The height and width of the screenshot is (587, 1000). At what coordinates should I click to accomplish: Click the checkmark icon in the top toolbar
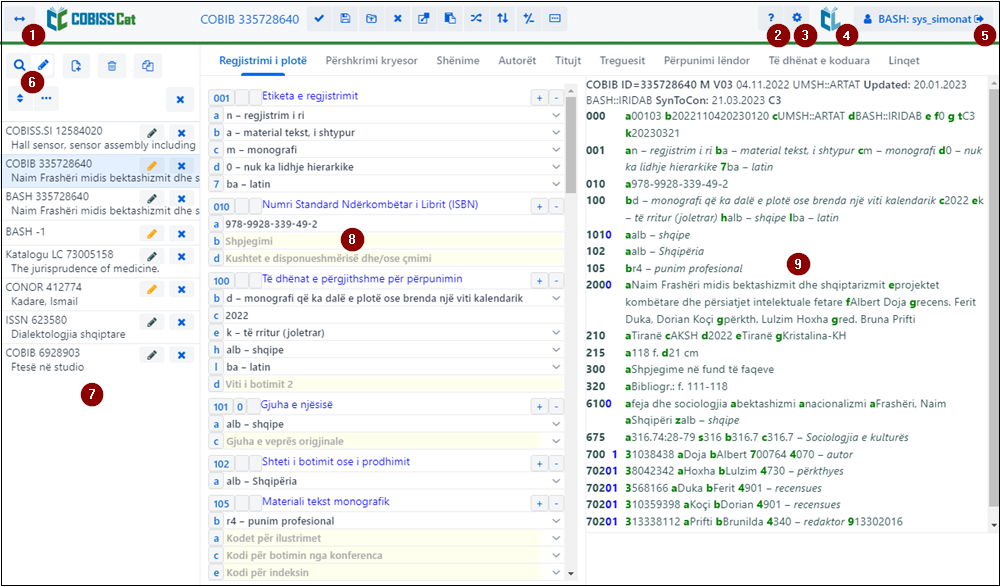point(320,19)
